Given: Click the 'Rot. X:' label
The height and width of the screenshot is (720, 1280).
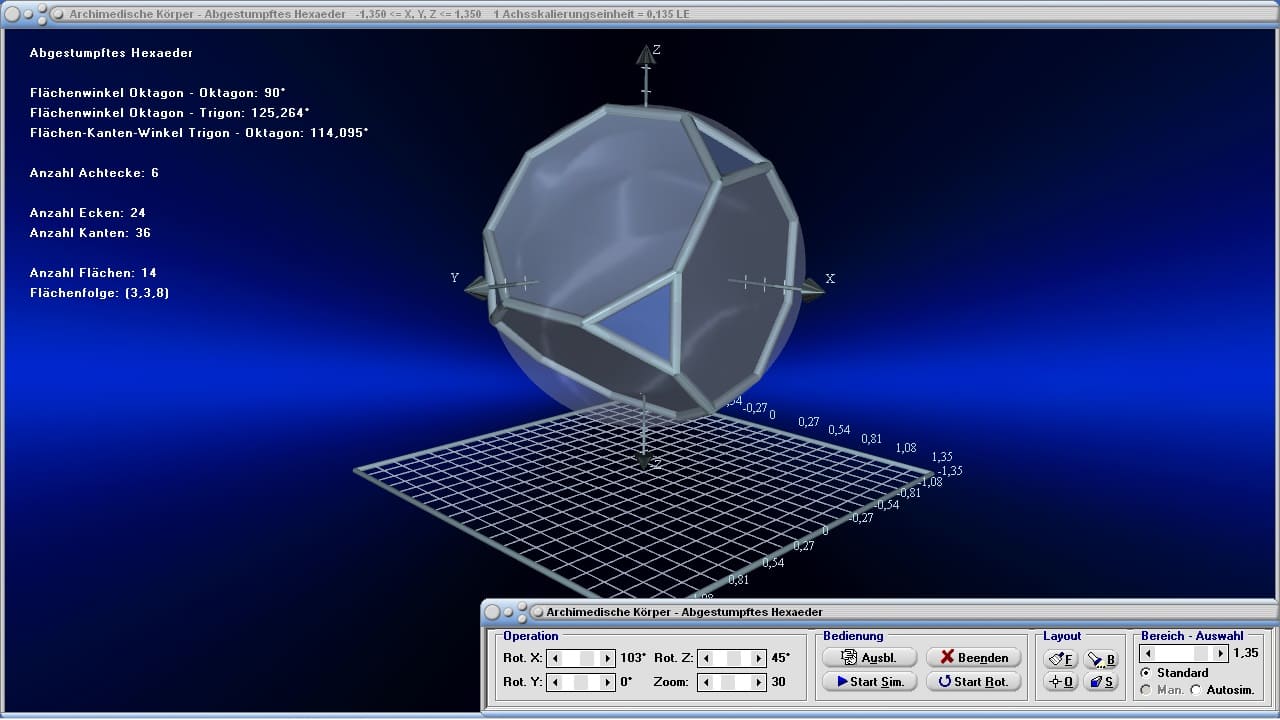Looking at the screenshot, I should point(522,658).
